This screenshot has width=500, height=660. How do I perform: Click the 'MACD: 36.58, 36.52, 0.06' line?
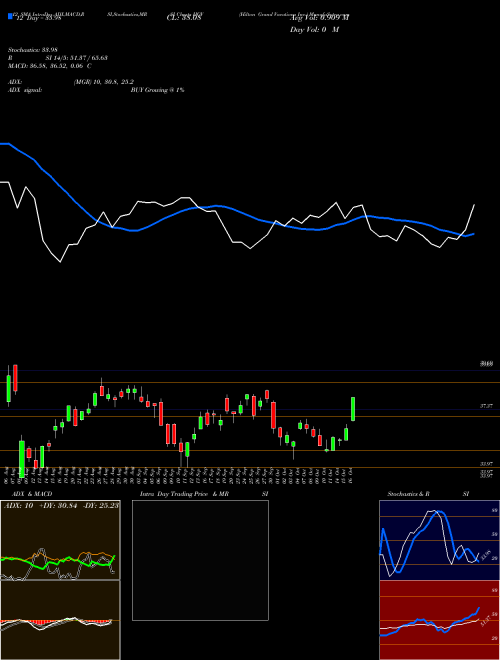pyautogui.click(x=50, y=66)
